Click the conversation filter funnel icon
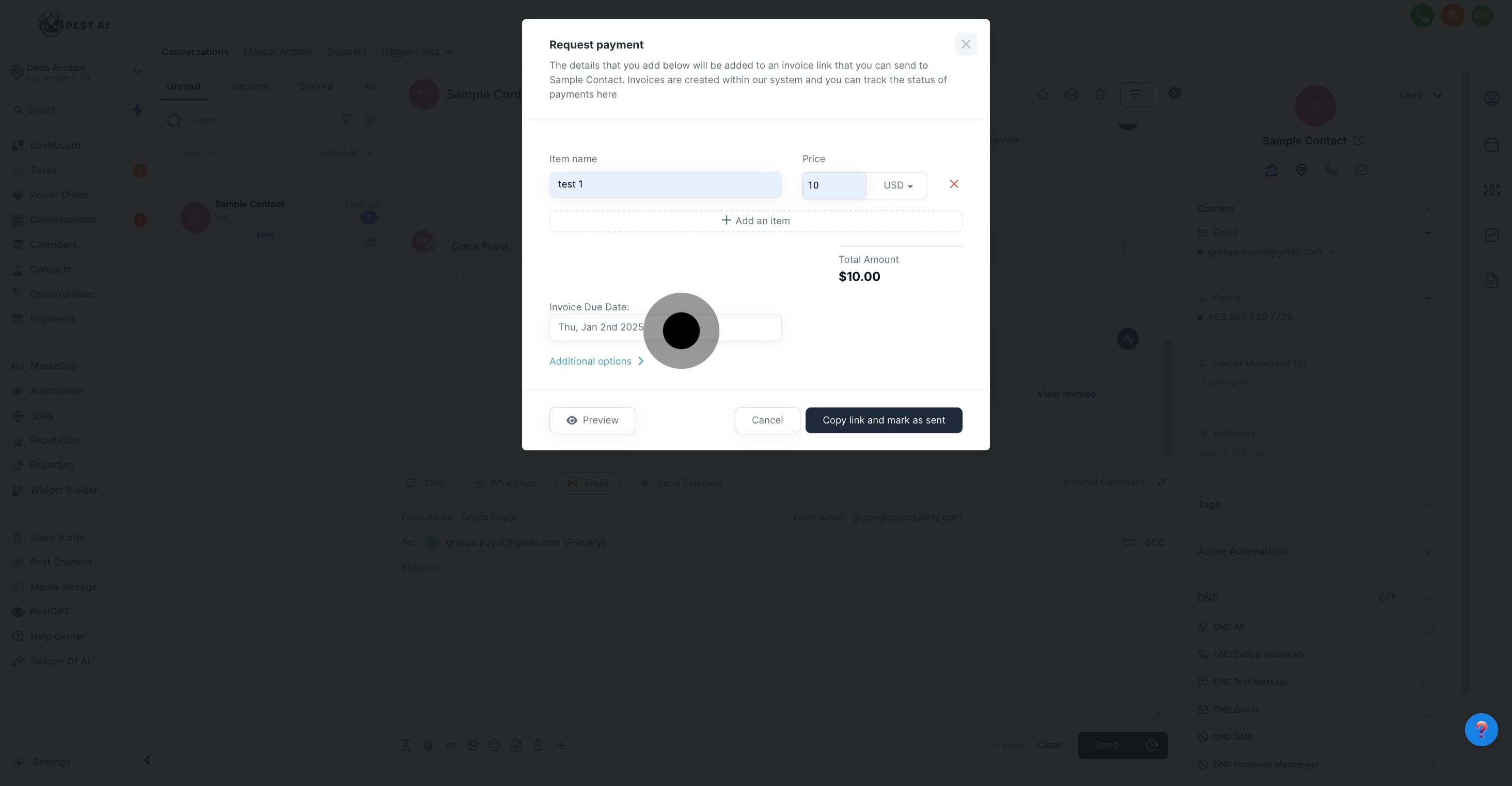Screen dimensions: 1512x786 346,120
